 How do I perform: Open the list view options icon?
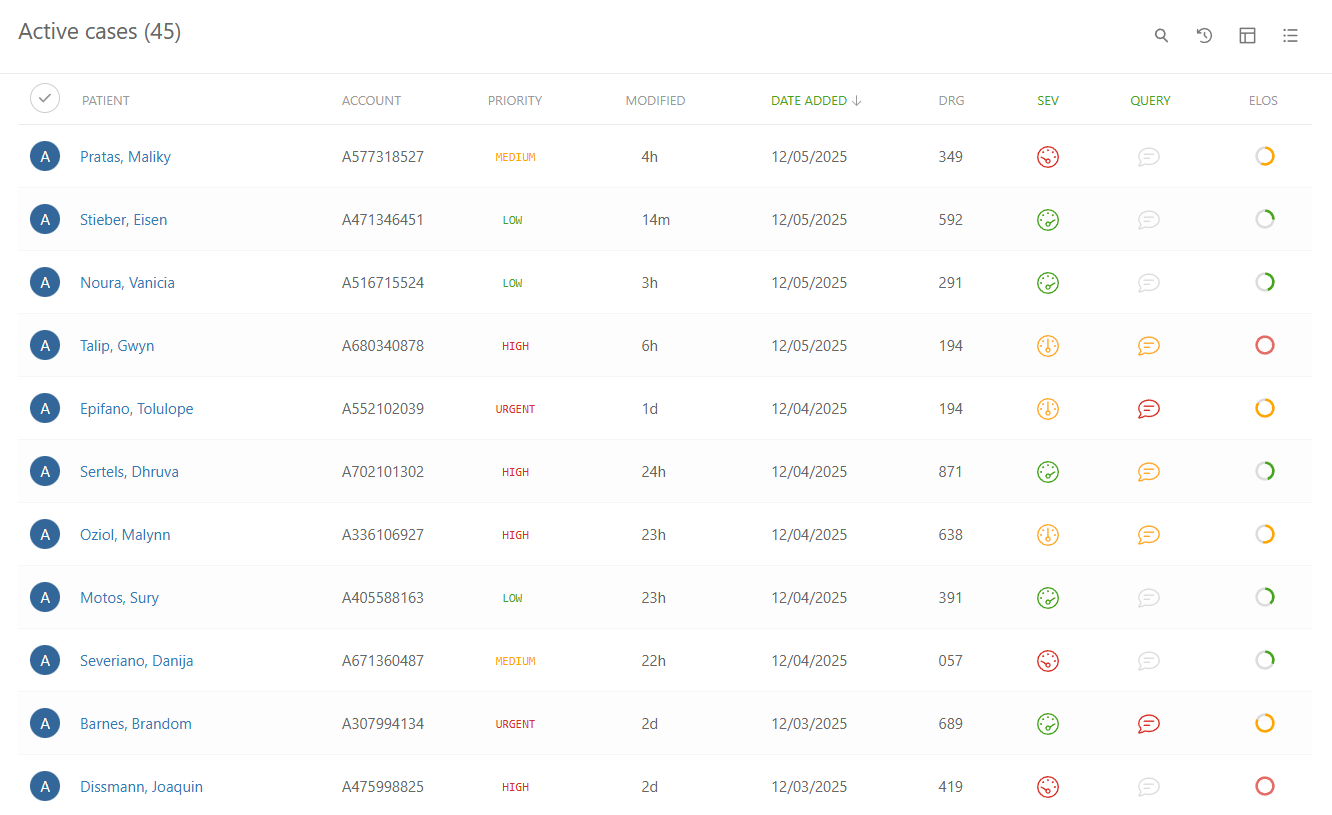point(1290,35)
